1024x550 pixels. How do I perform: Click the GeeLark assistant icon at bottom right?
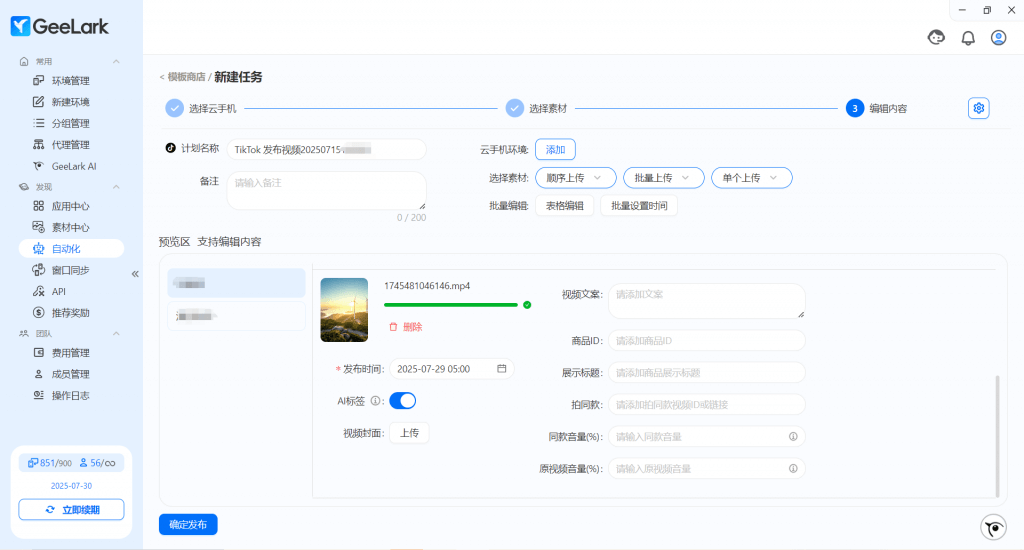(993, 527)
